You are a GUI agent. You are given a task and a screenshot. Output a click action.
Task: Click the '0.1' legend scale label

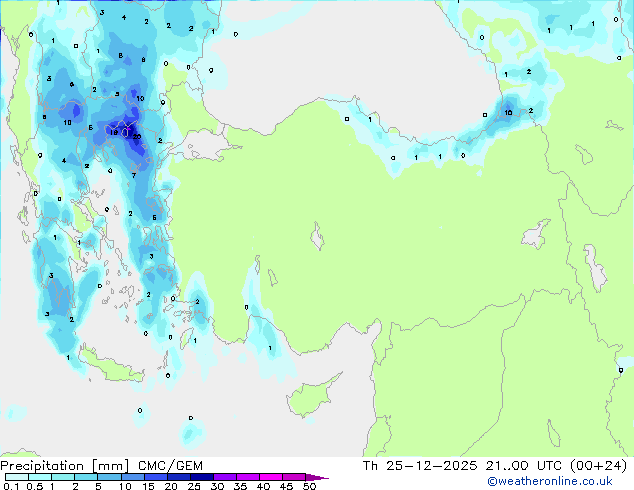point(11,486)
